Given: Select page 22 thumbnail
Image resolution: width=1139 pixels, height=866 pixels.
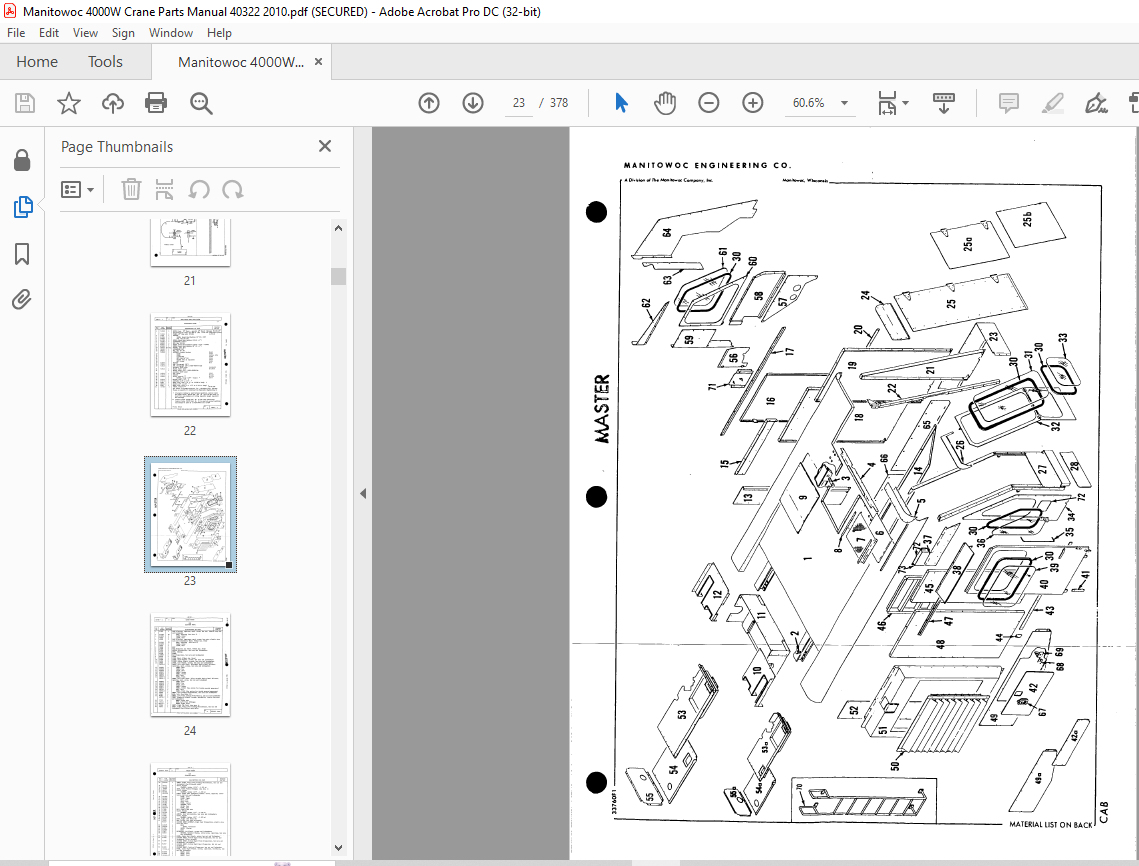Looking at the screenshot, I should 190,365.
